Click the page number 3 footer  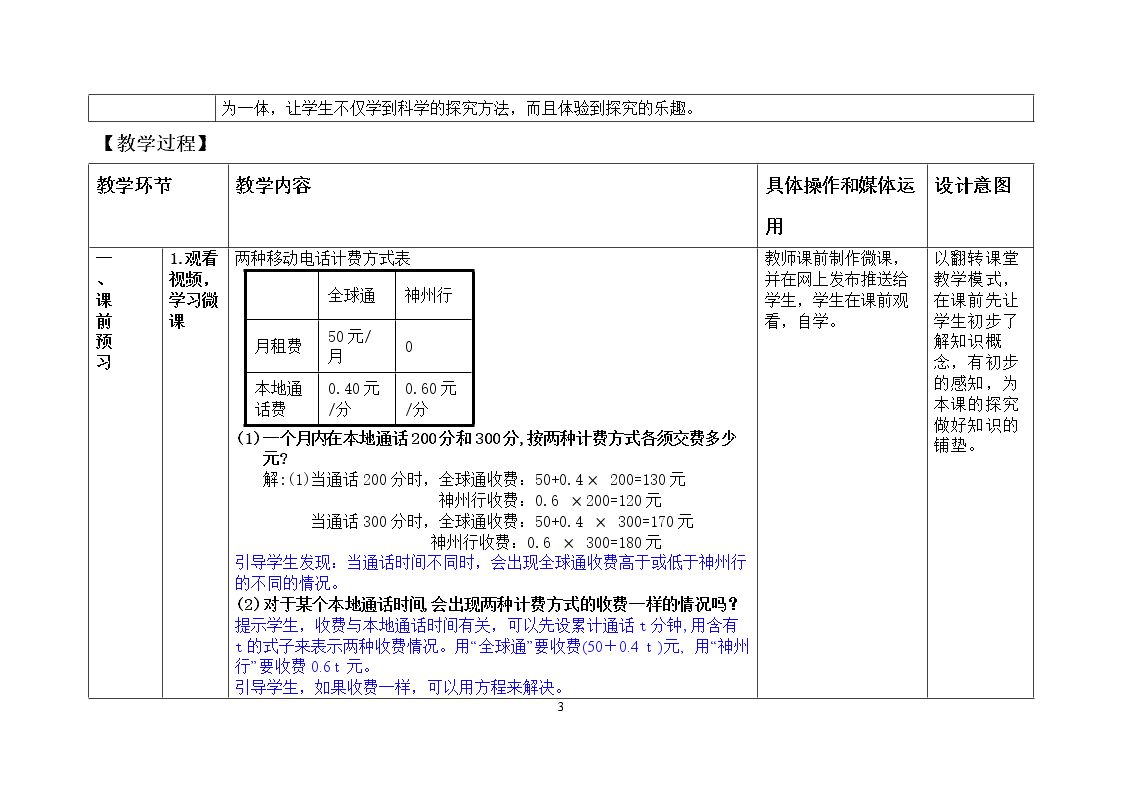coord(560,707)
